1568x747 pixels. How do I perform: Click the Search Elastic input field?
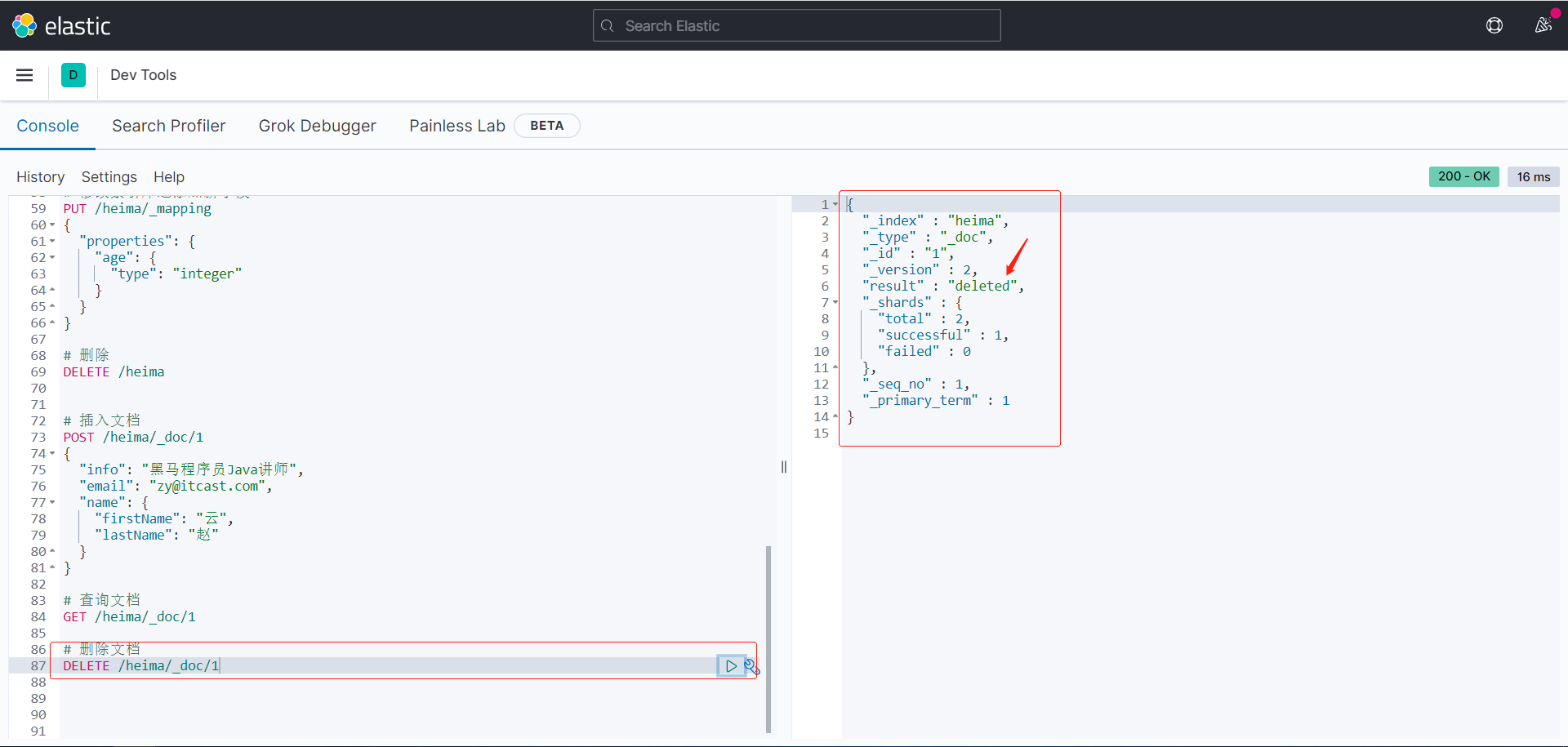pos(796,25)
